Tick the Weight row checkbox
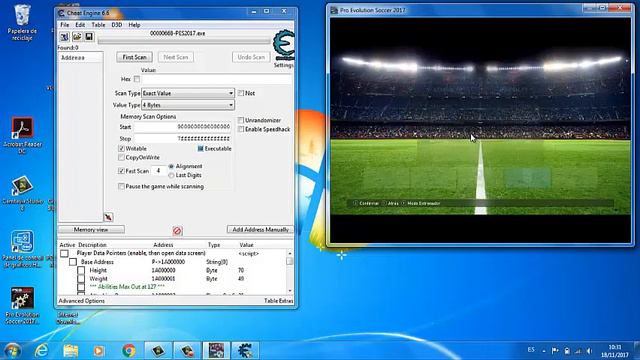This screenshot has width=640, height=360. pos(81,279)
